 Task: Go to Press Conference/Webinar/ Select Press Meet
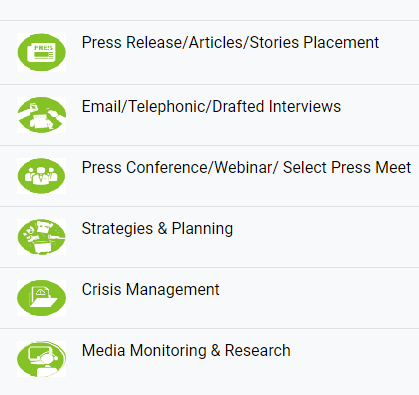click(246, 167)
